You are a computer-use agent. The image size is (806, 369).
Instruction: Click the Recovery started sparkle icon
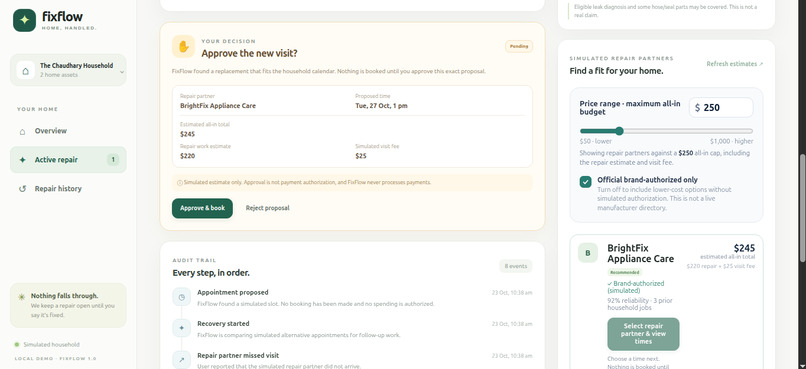pos(181,328)
